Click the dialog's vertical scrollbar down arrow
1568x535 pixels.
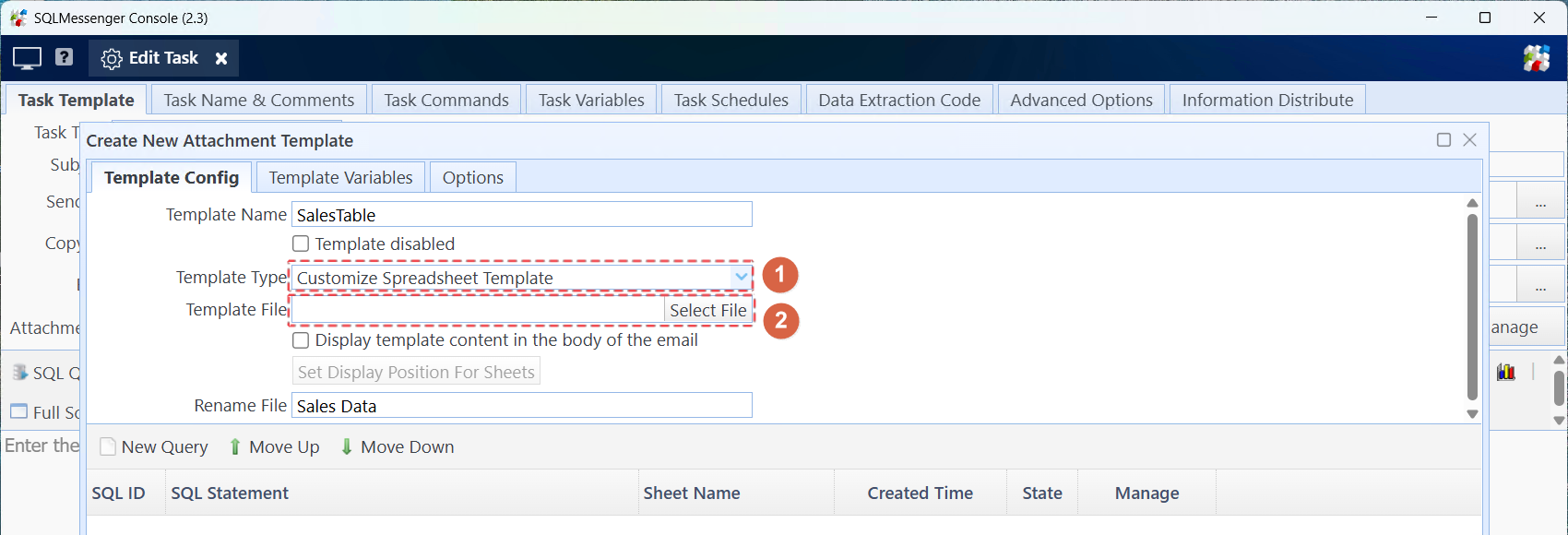pyautogui.click(x=1472, y=414)
